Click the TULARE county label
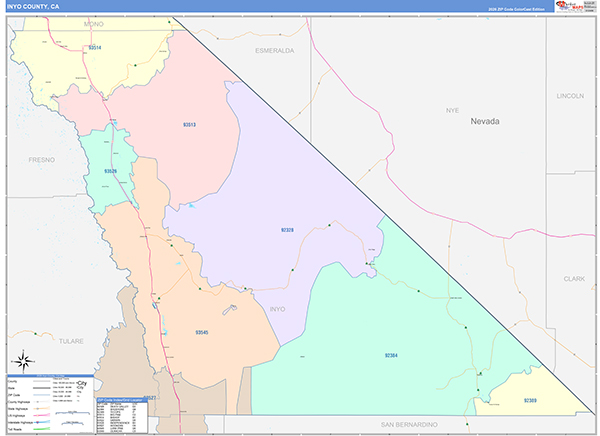The height and width of the screenshot is (436, 600). (x=71, y=341)
